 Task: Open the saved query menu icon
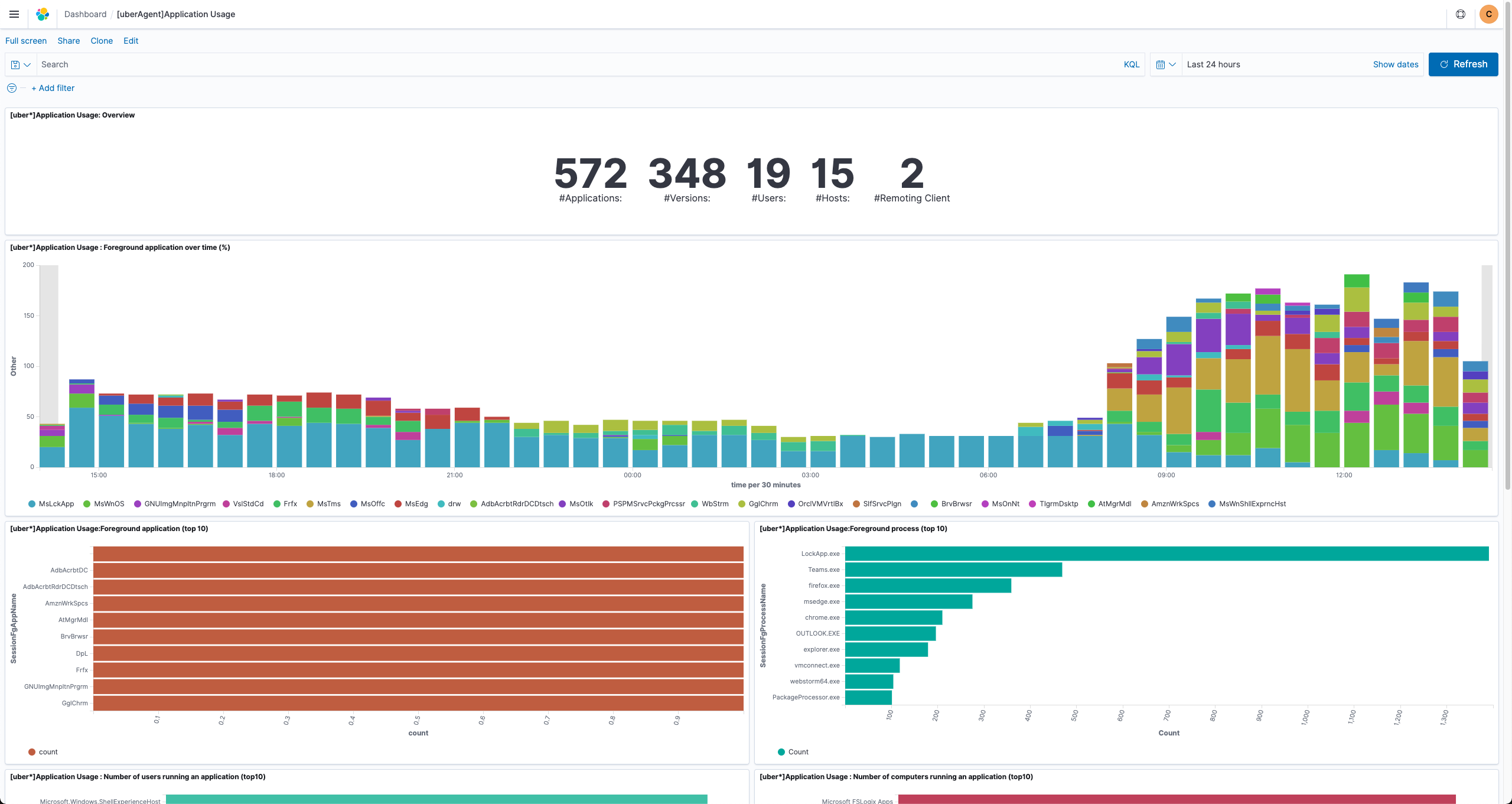click(21, 64)
